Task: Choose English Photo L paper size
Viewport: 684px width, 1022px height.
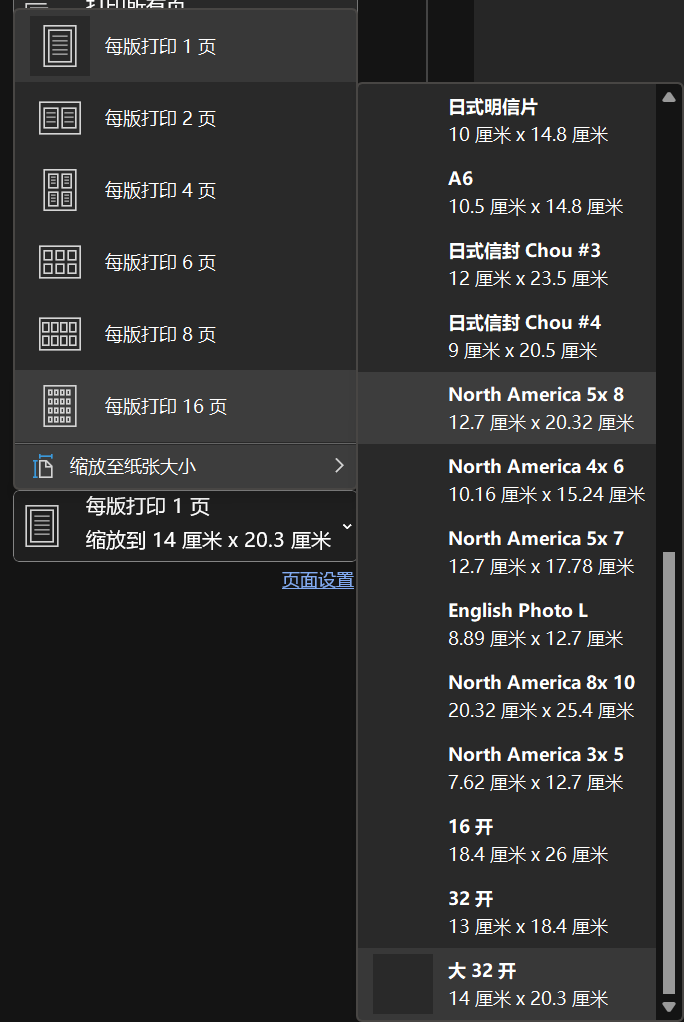Action: [535, 624]
